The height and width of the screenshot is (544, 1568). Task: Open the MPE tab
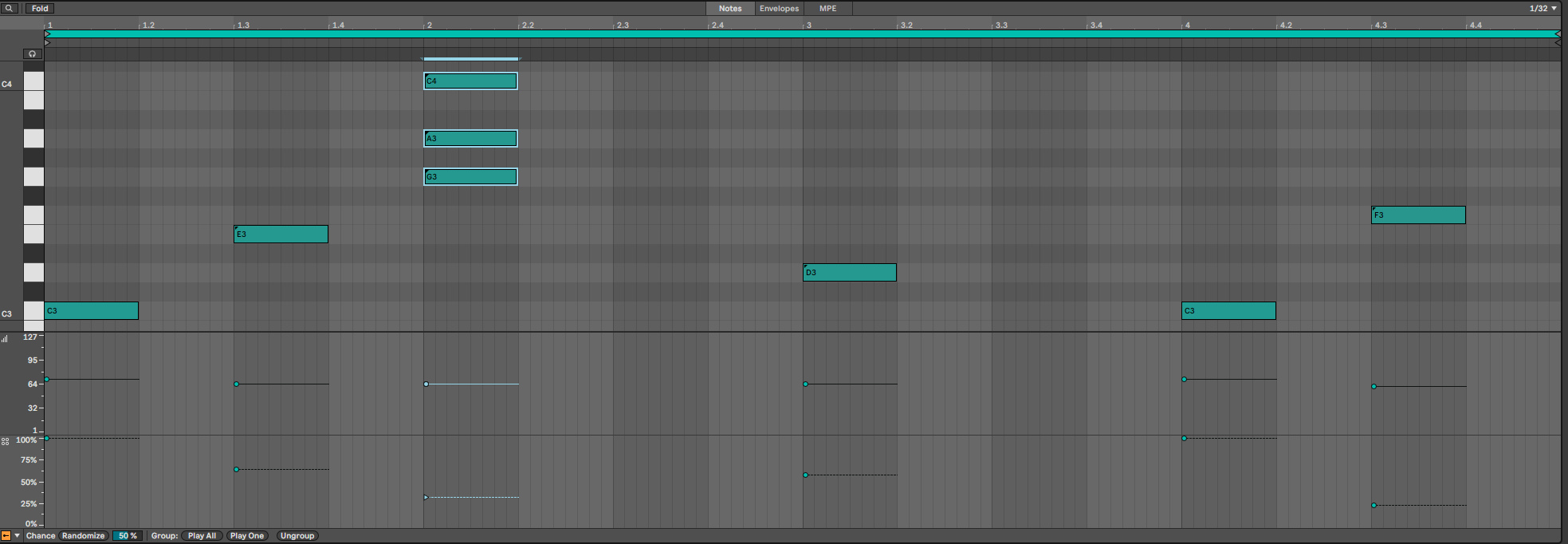[828, 8]
